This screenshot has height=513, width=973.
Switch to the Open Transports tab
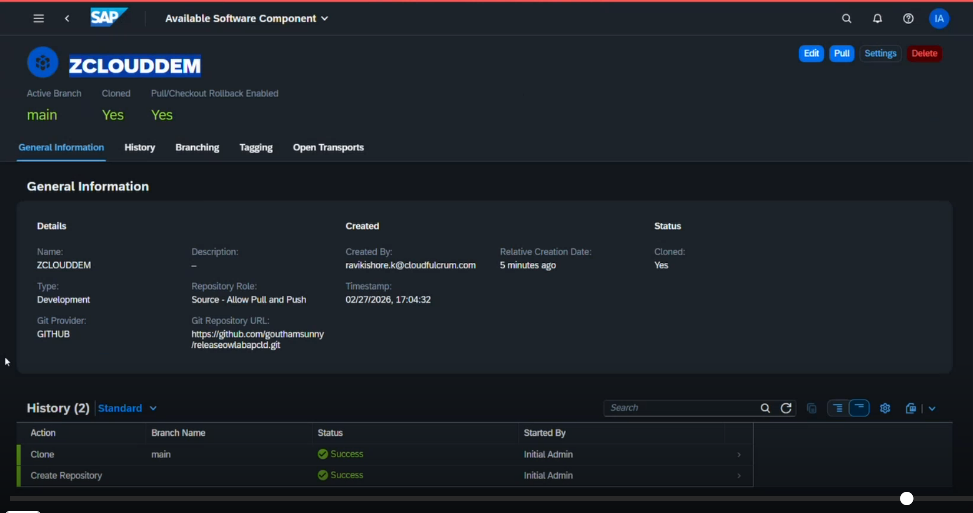tap(328, 147)
